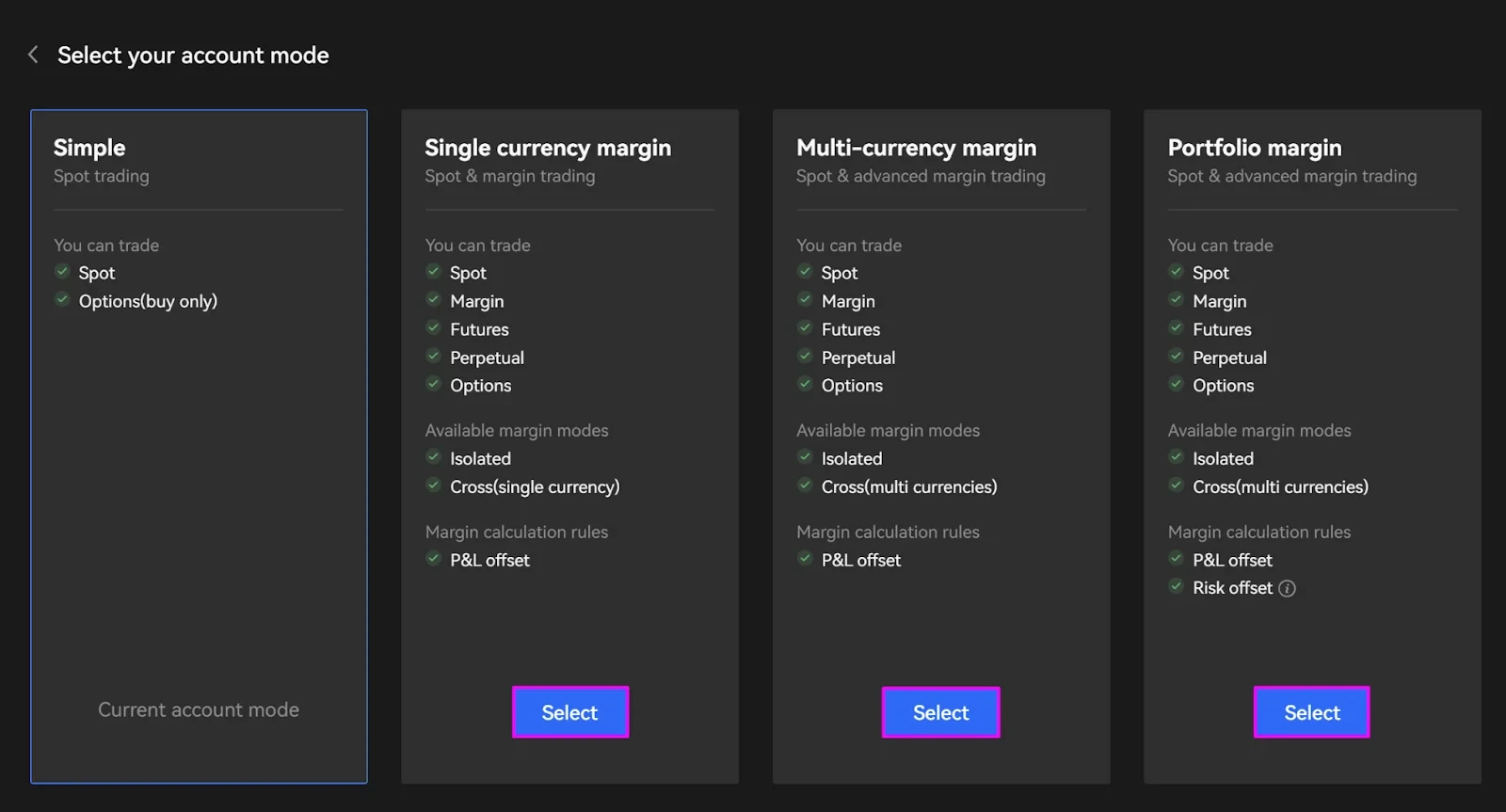Click checkmark icon next to Options(buy only)
This screenshot has width=1506, height=812.
click(62, 300)
